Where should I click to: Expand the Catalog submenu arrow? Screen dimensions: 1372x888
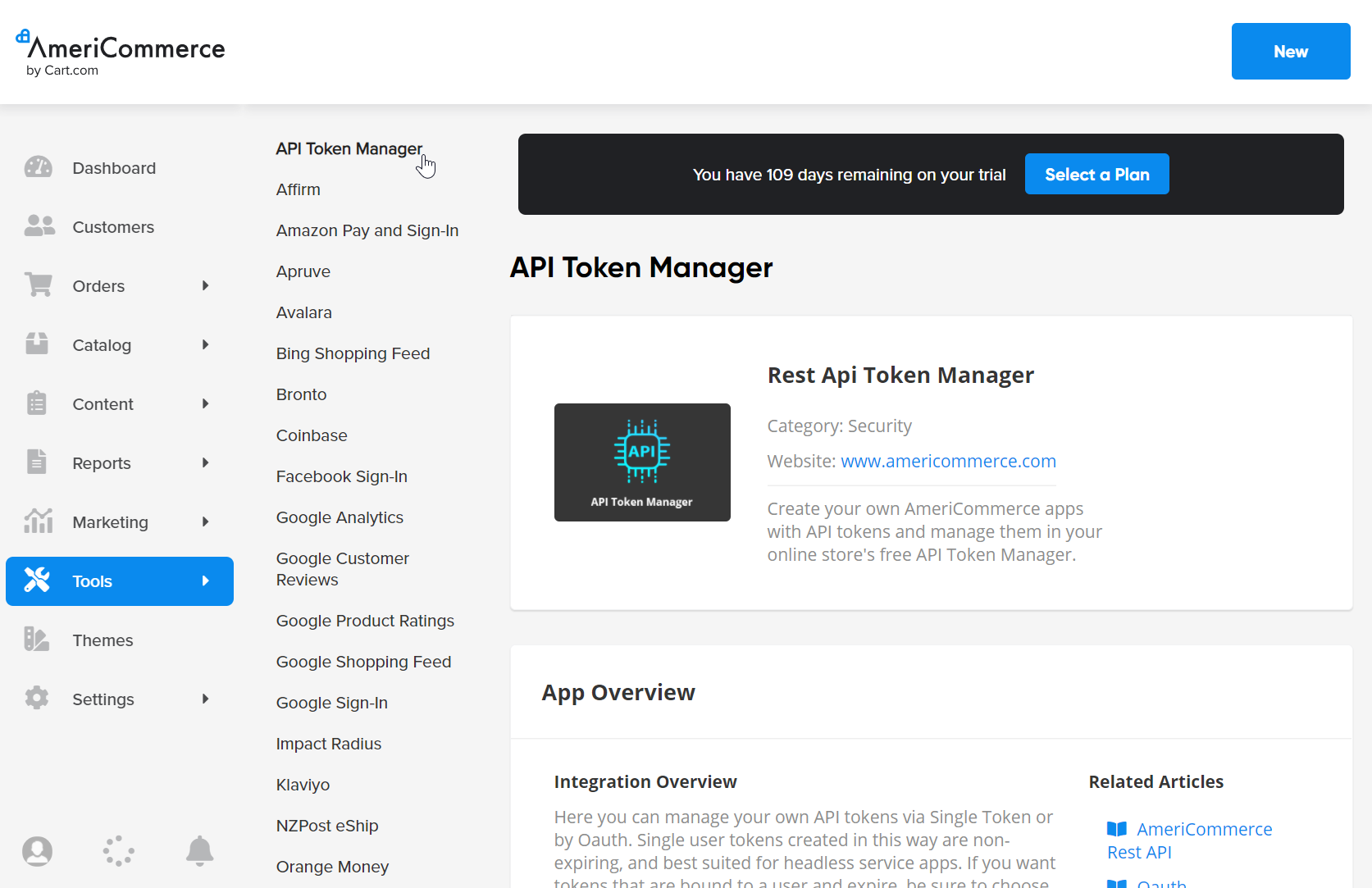click(206, 344)
